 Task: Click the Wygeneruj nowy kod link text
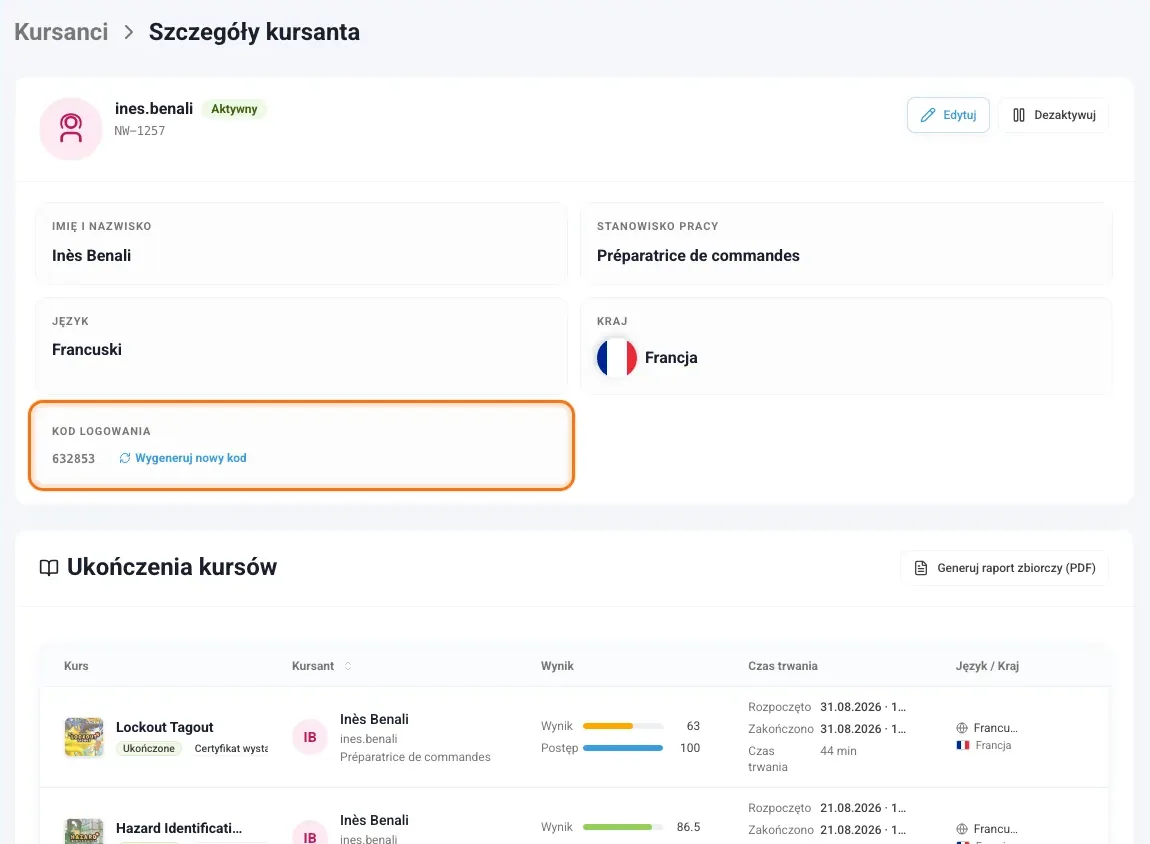[191, 458]
